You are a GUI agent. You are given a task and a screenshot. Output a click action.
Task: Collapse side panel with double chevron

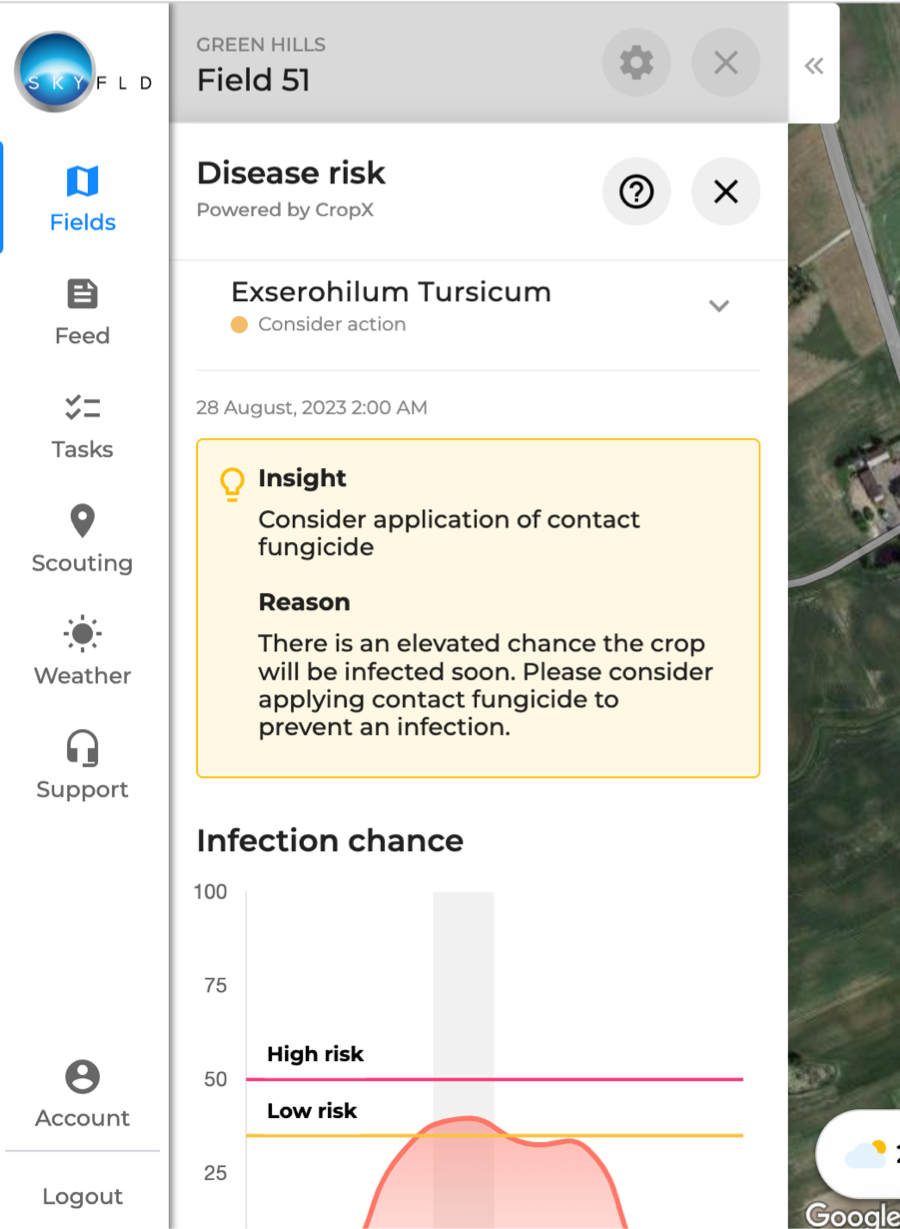coord(814,66)
